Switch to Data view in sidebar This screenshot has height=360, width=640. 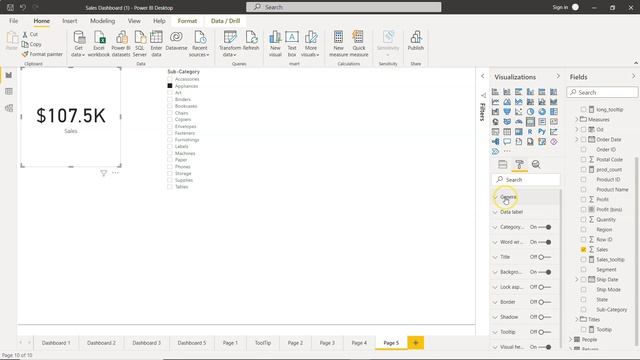pyautogui.click(x=9, y=91)
